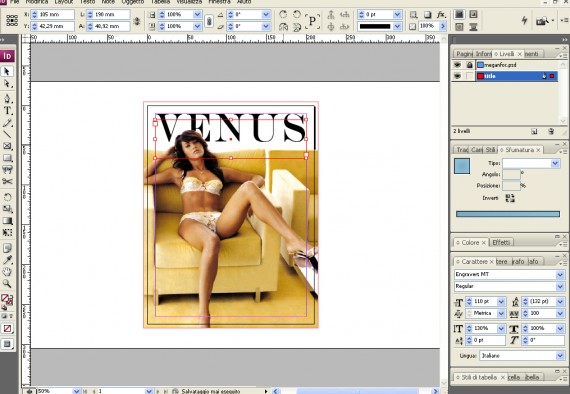Select the Hand tool

(x=7, y=272)
